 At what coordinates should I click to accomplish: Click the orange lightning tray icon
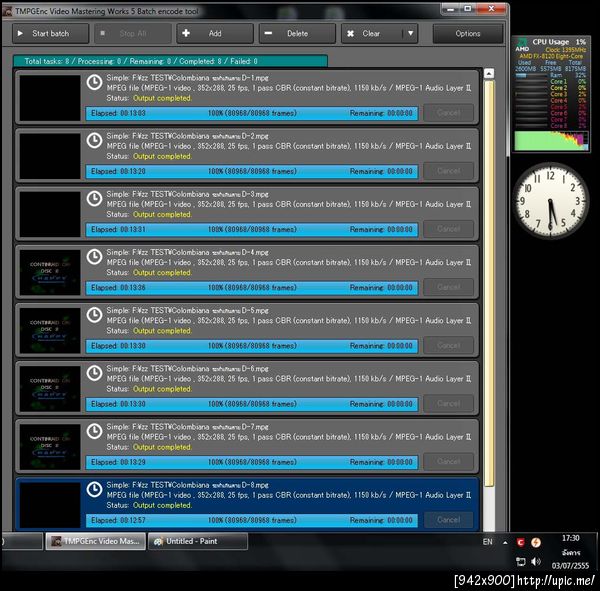536,542
